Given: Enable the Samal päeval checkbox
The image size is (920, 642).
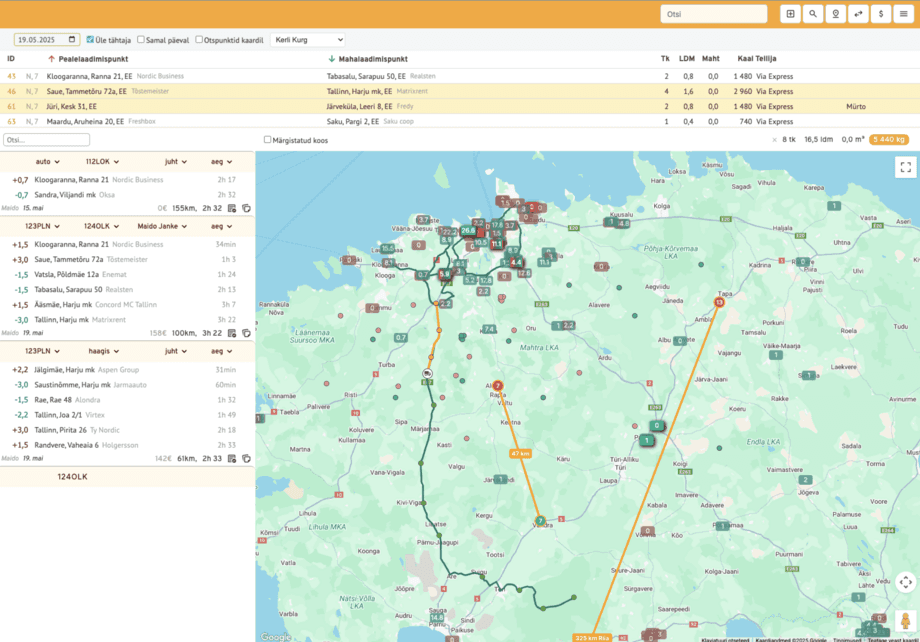Looking at the screenshot, I should [x=141, y=40].
